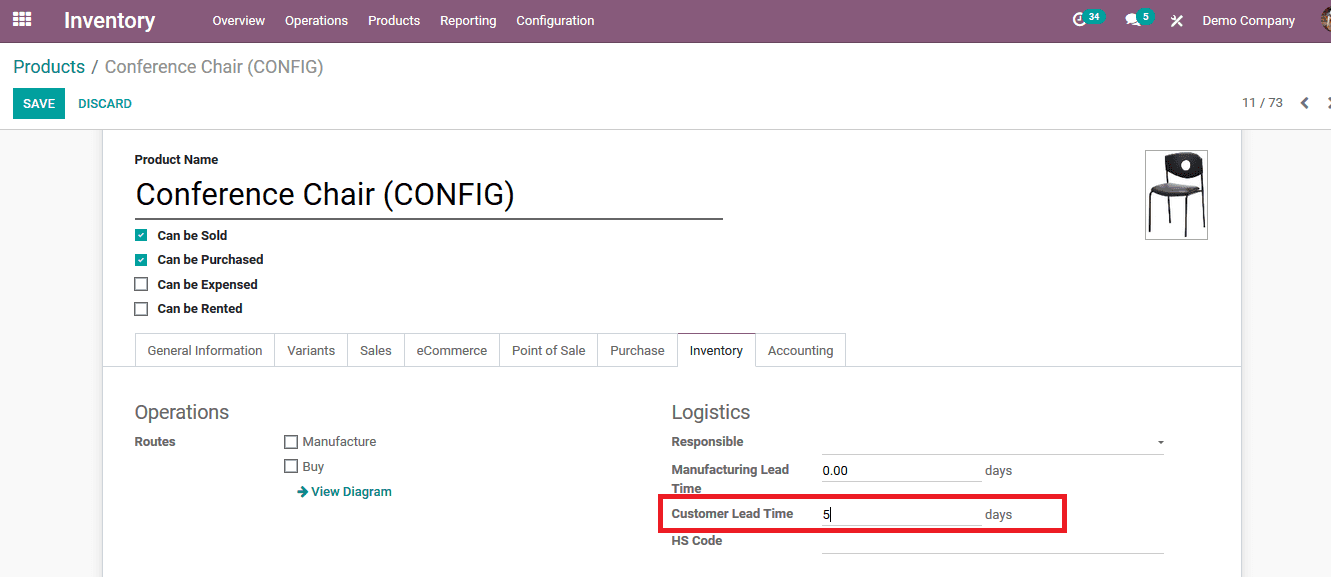Check the Manufacture route checkbox

(x=291, y=442)
